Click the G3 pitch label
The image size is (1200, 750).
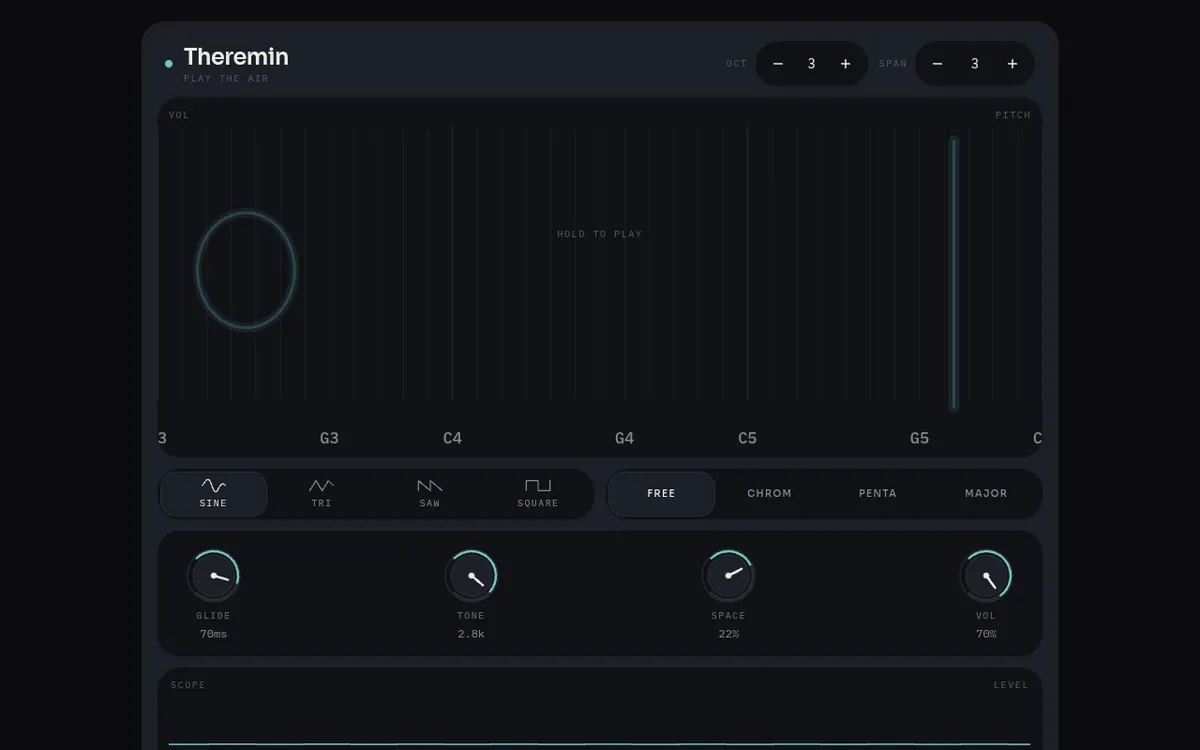click(329, 438)
